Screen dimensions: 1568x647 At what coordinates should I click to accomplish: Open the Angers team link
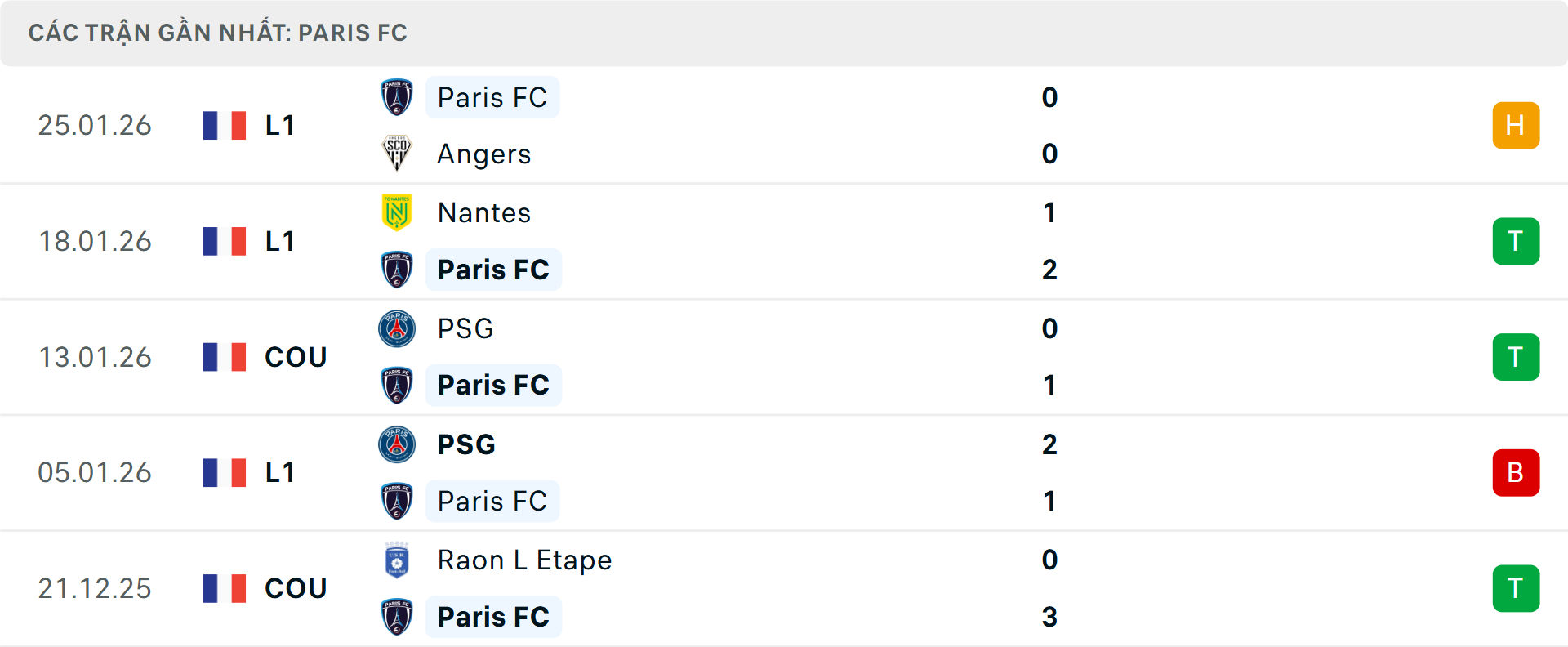point(484,154)
